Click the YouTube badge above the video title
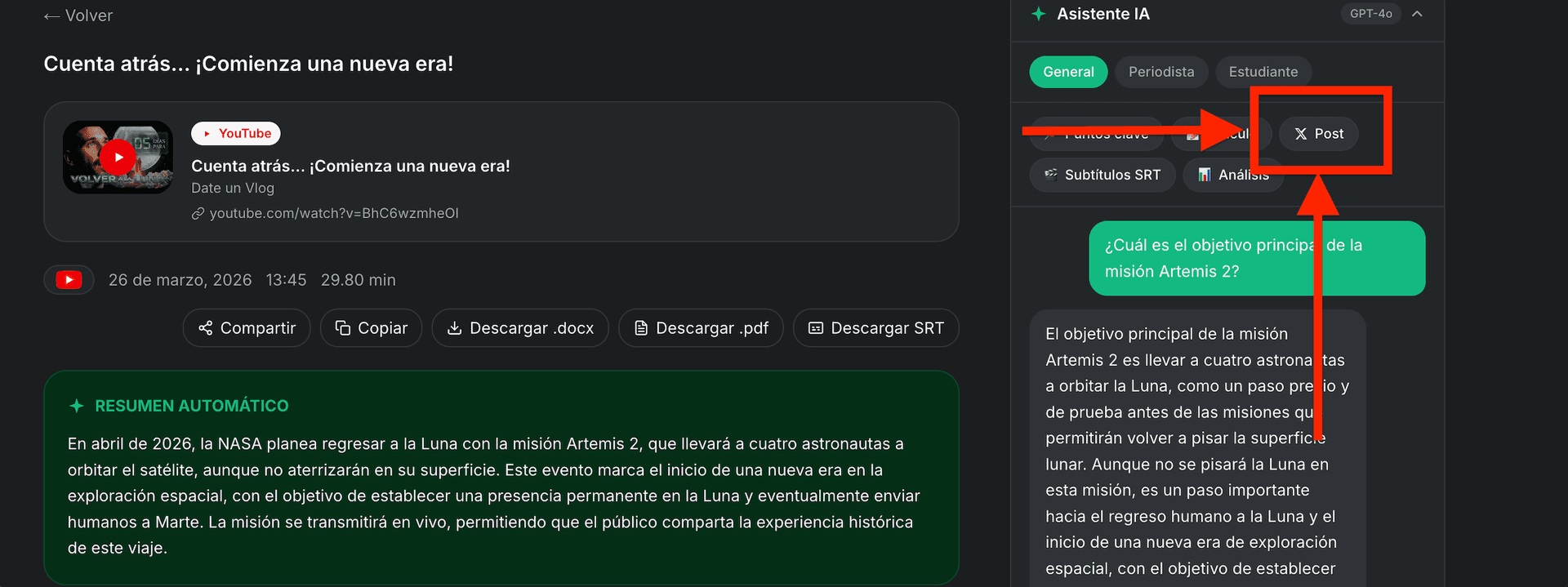This screenshot has height=587, width=1568. tap(235, 133)
